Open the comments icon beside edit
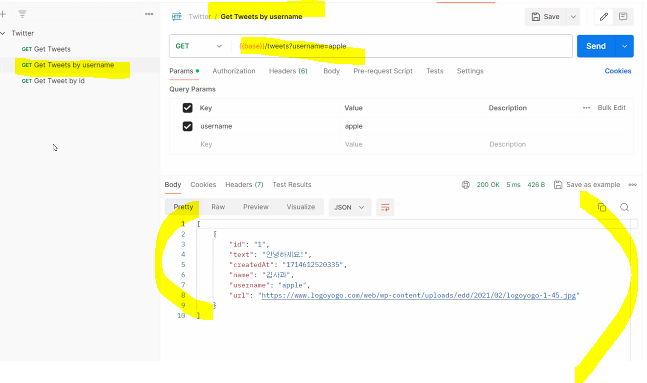The image size is (647, 383). point(623,17)
